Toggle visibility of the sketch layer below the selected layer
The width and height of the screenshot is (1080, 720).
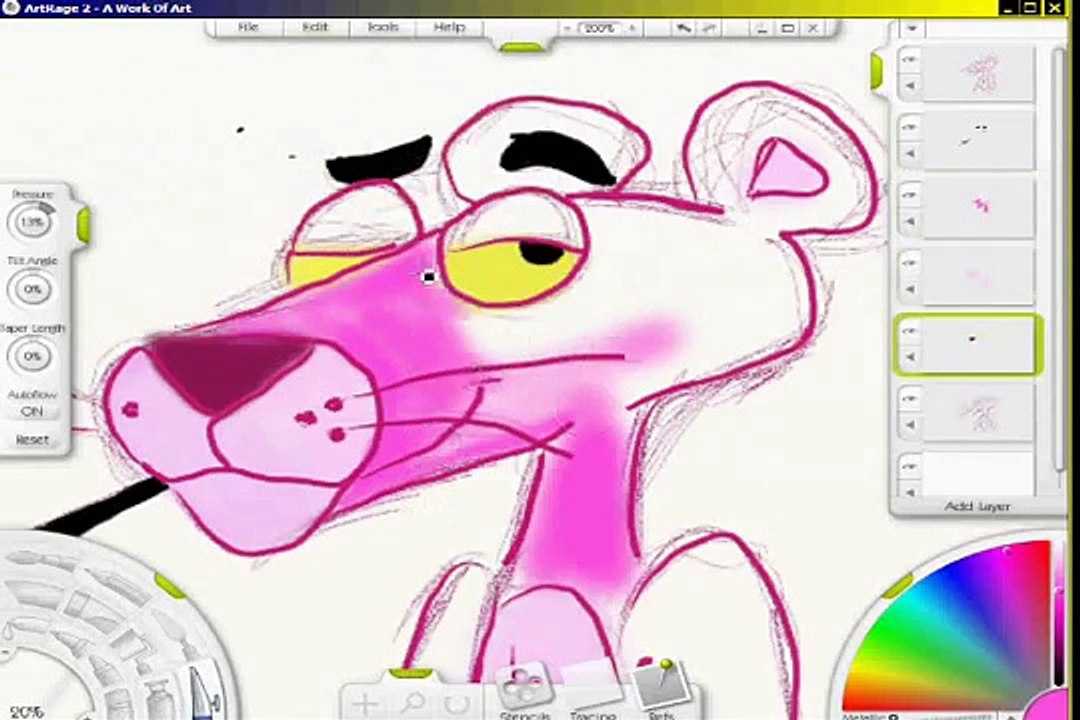point(910,399)
